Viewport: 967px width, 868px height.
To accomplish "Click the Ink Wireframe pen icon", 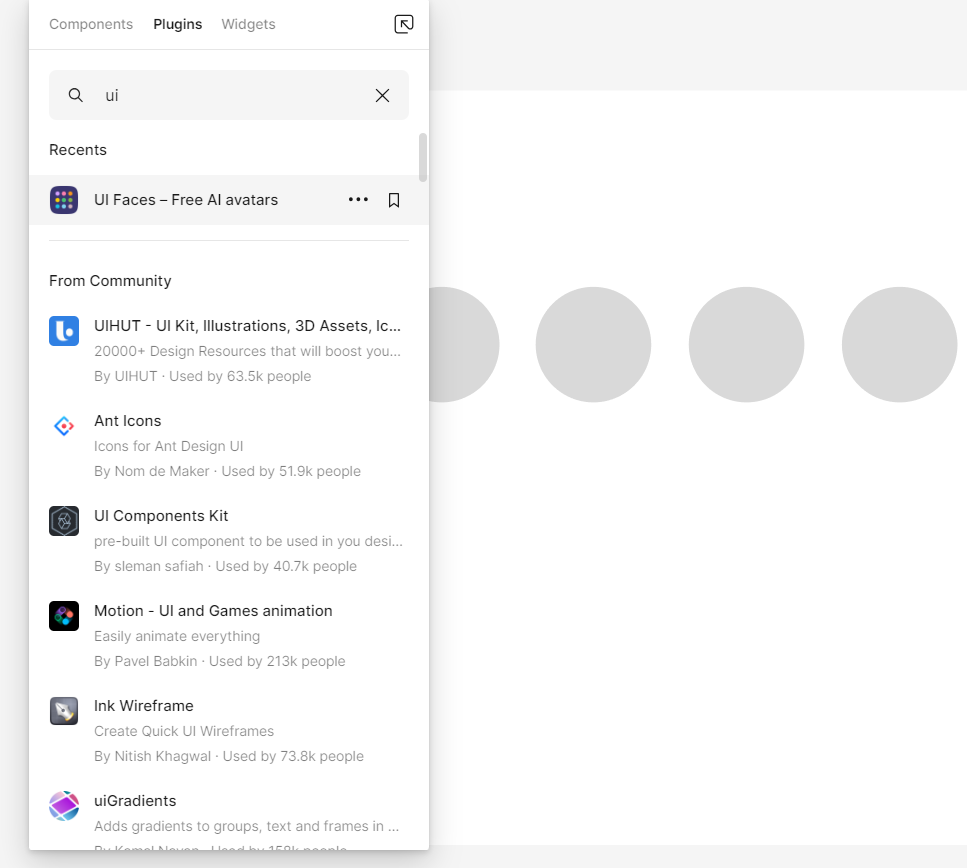I will point(64,711).
